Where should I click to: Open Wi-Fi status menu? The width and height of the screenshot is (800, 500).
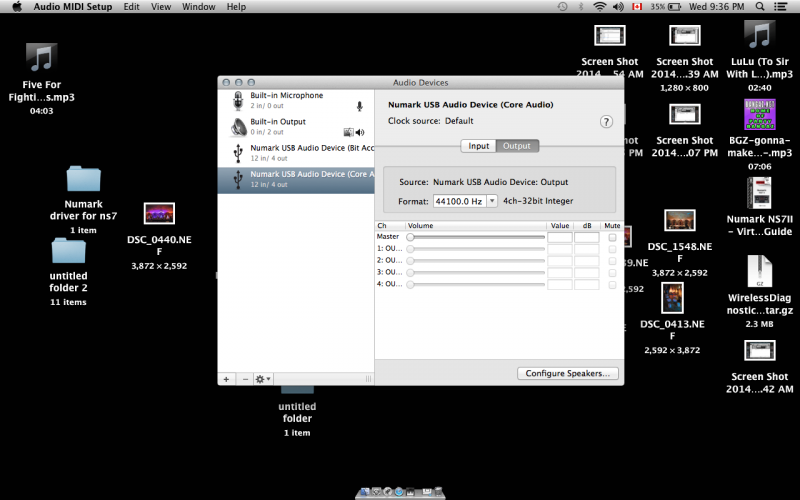(599, 7)
